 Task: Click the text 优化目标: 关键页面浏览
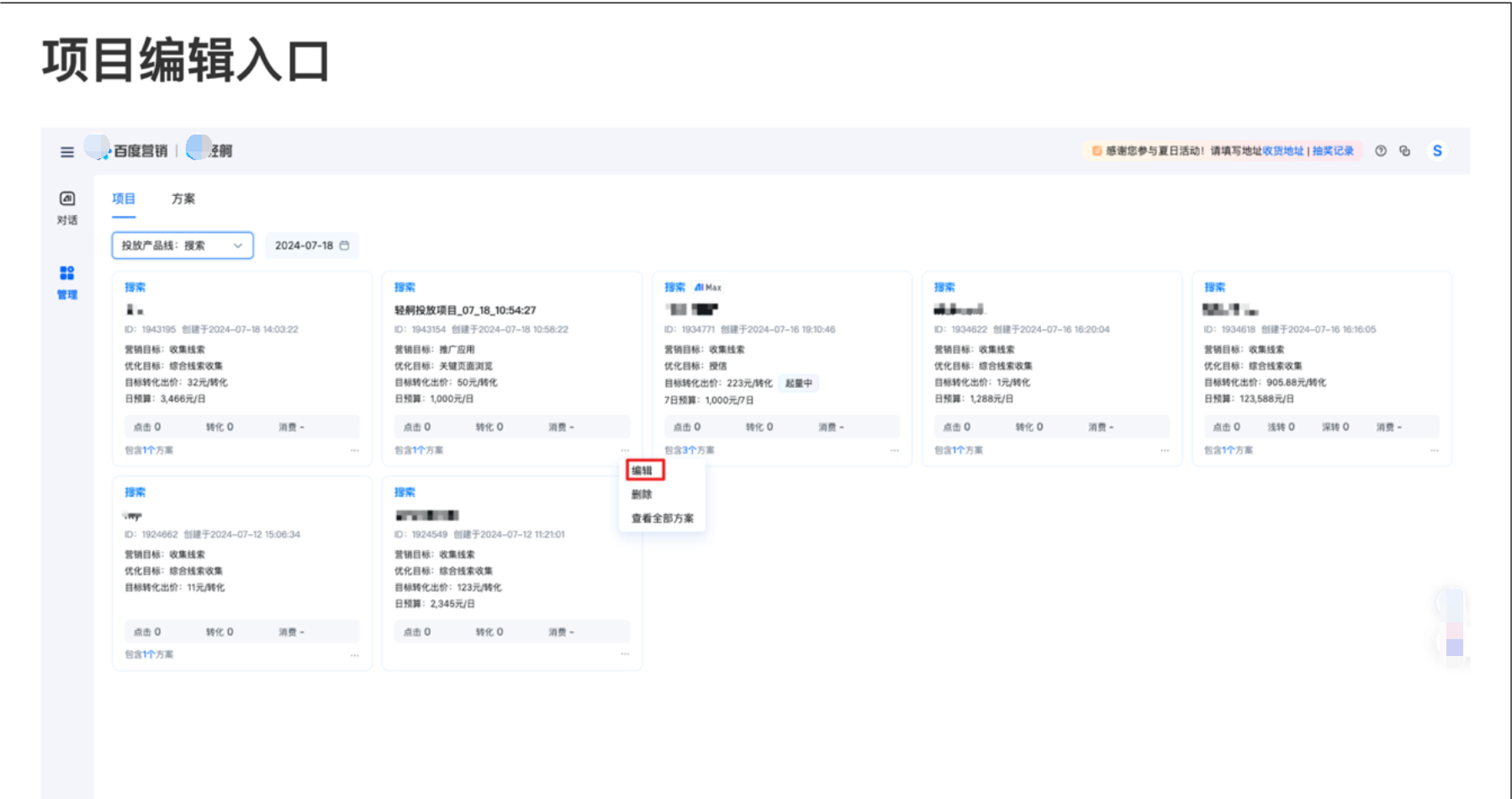(444, 366)
